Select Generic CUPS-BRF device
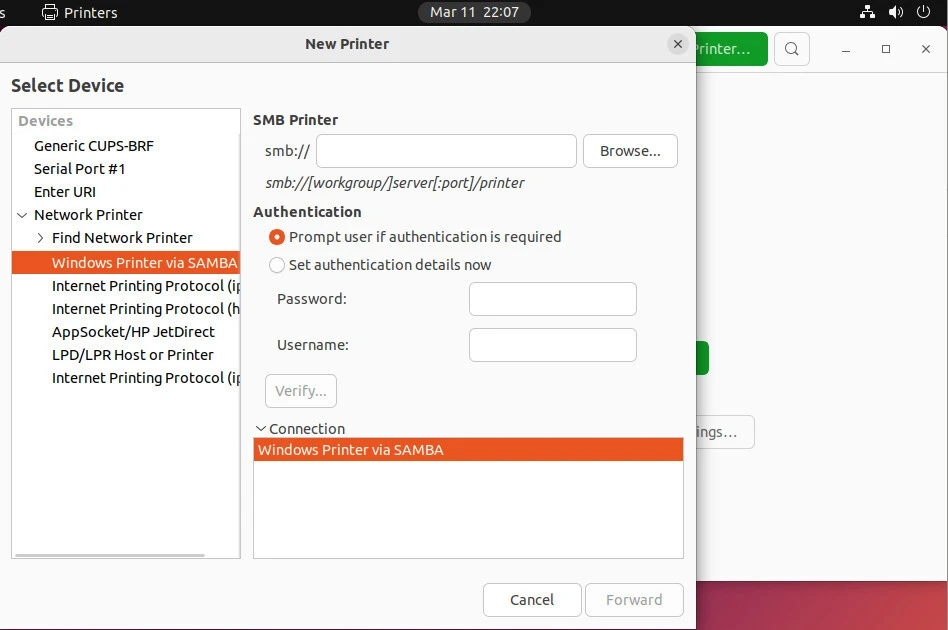 coord(94,146)
